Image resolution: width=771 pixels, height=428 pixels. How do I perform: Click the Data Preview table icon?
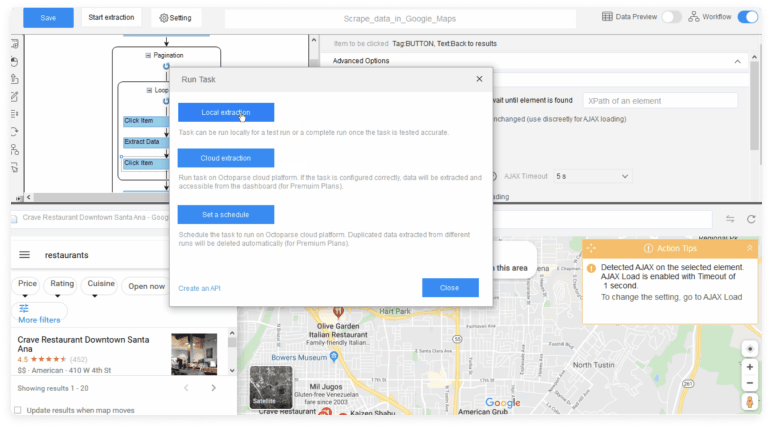click(x=607, y=17)
